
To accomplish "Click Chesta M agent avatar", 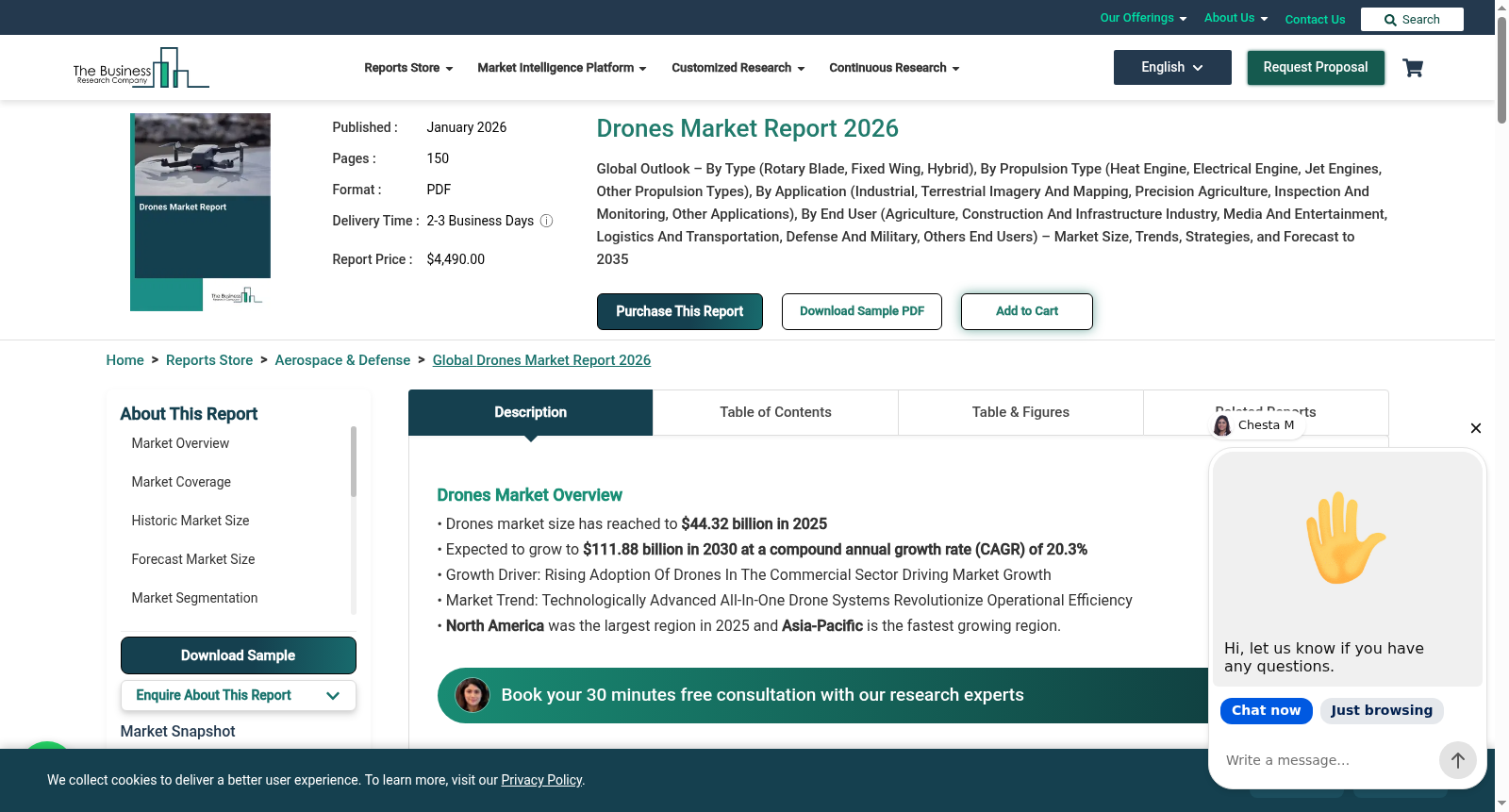I will [x=1222, y=425].
